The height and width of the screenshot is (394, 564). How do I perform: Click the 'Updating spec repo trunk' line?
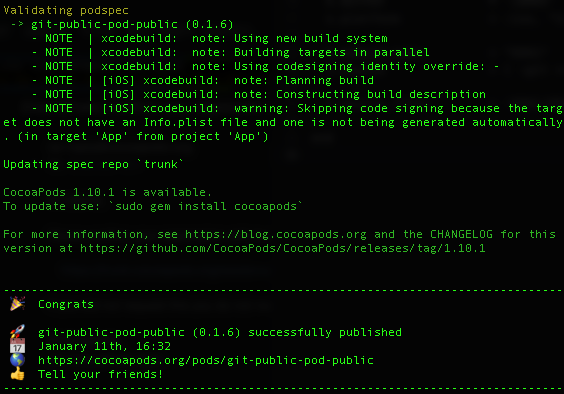pos(94,164)
